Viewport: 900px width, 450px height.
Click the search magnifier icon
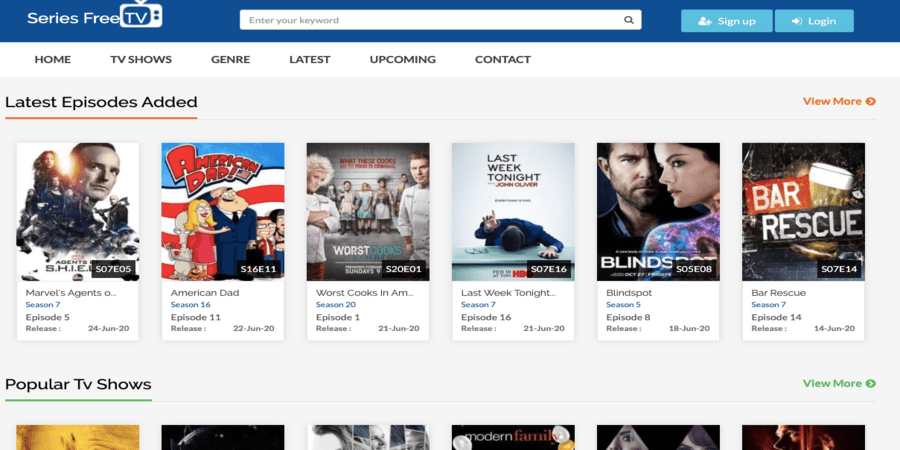point(629,20)
